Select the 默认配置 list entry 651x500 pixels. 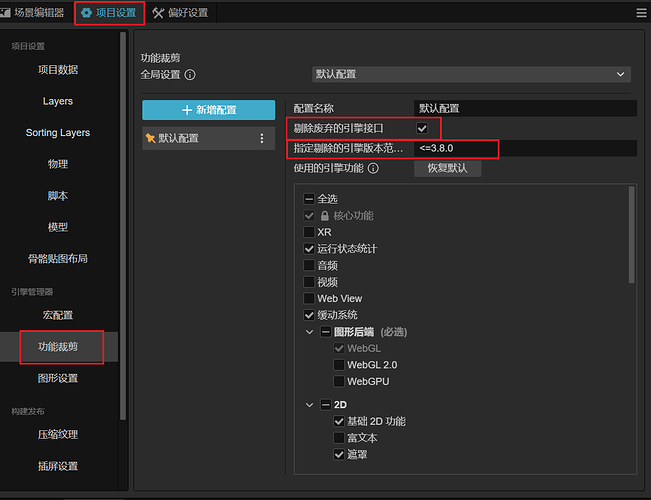click(x=208, y=138)
